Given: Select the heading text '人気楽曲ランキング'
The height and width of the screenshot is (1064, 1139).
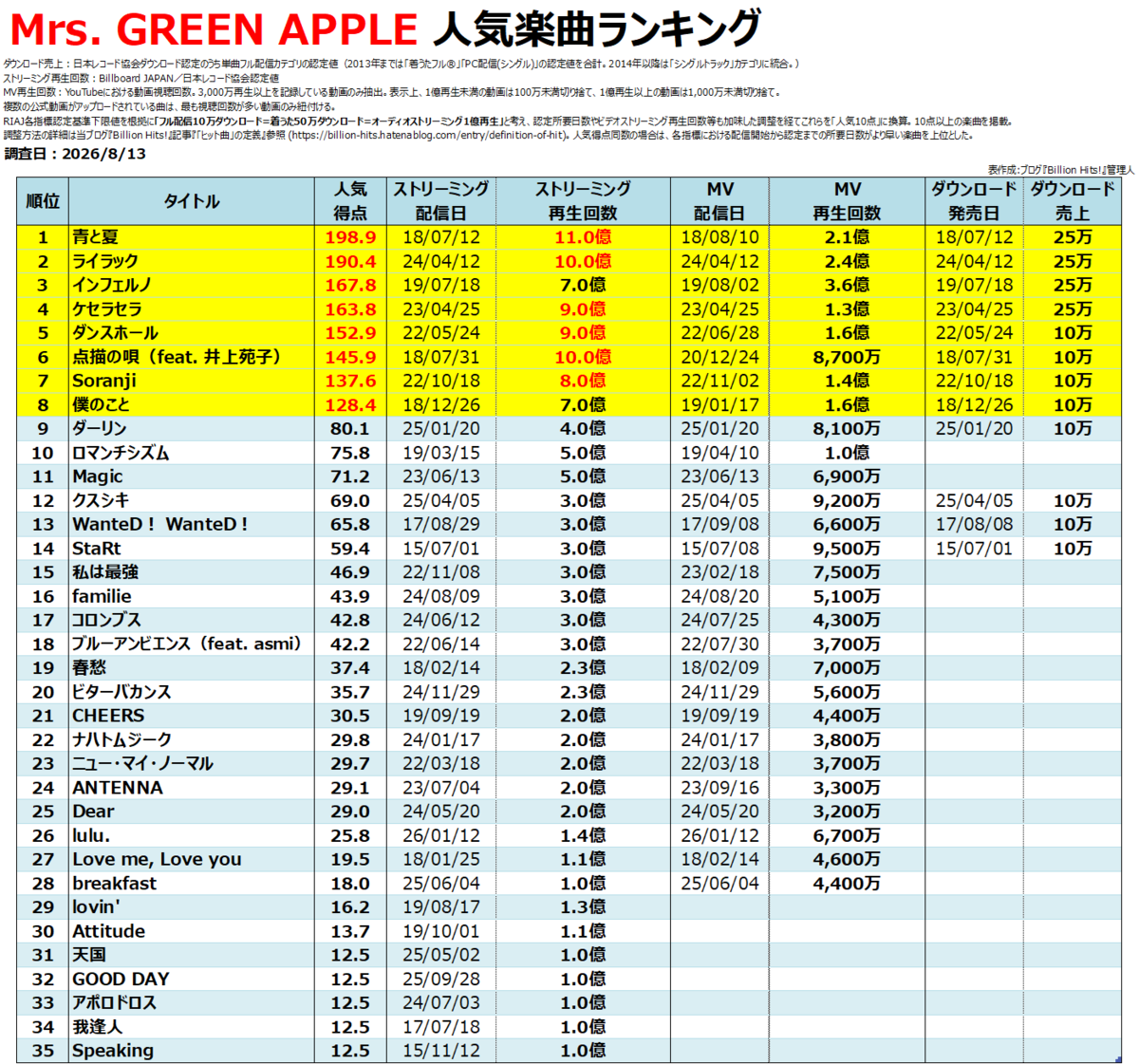Looking at the screenshot, I should 597,29.
